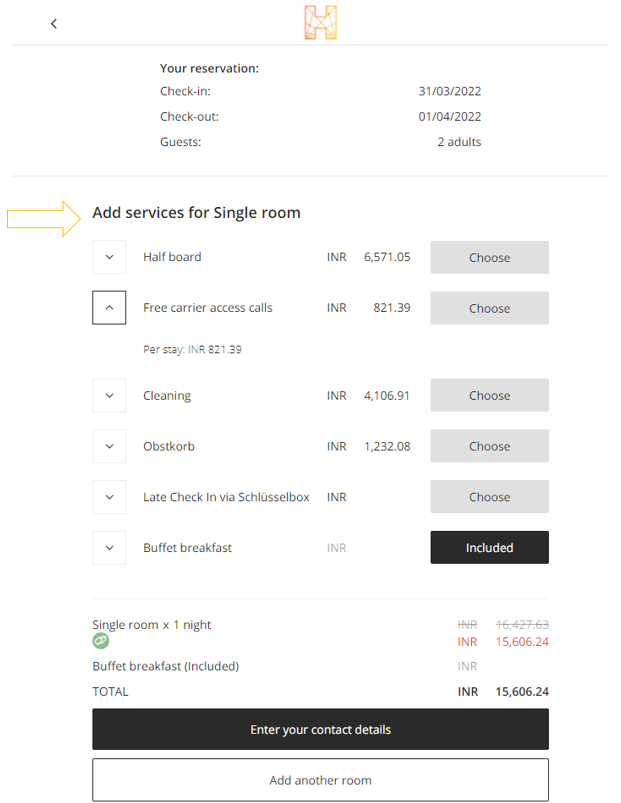The image size is (621, 803).
Task: Click the green discount icon under Single room
Action: [x=100, y=641]
